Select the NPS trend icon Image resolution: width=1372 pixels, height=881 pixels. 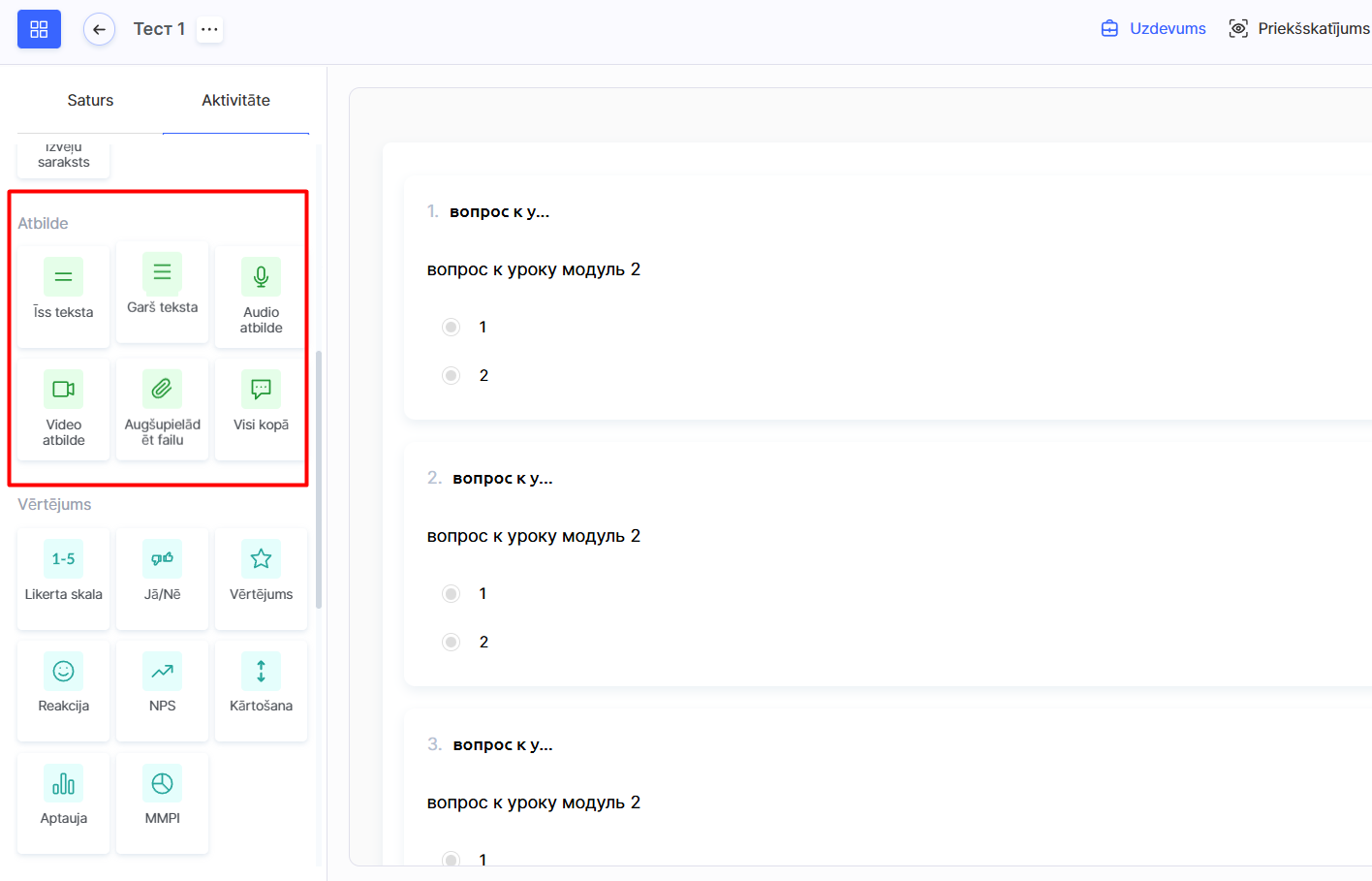pos(162,672)
